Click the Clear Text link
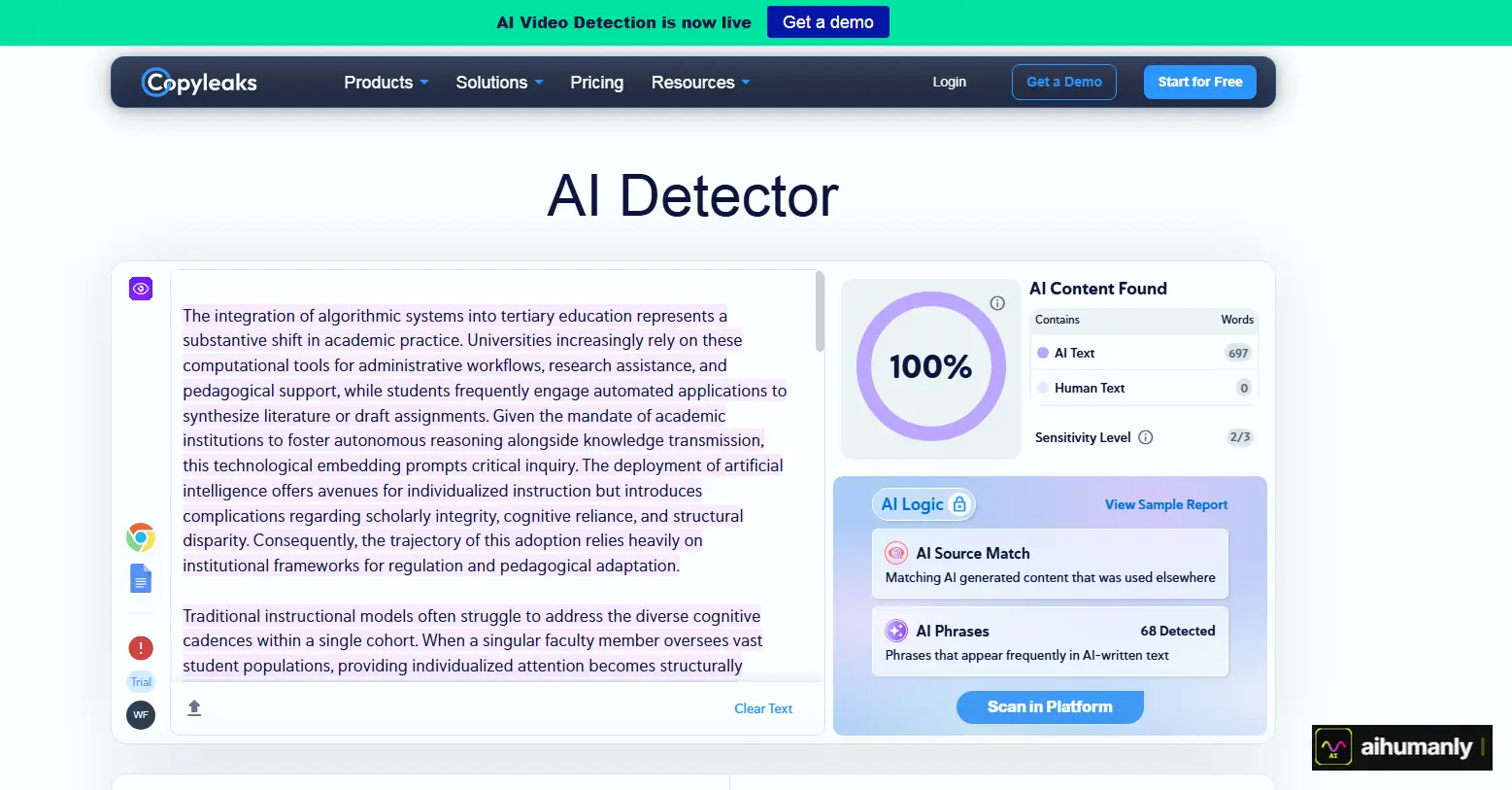Screen dimensions: 1512x790 tap(763, 708)
